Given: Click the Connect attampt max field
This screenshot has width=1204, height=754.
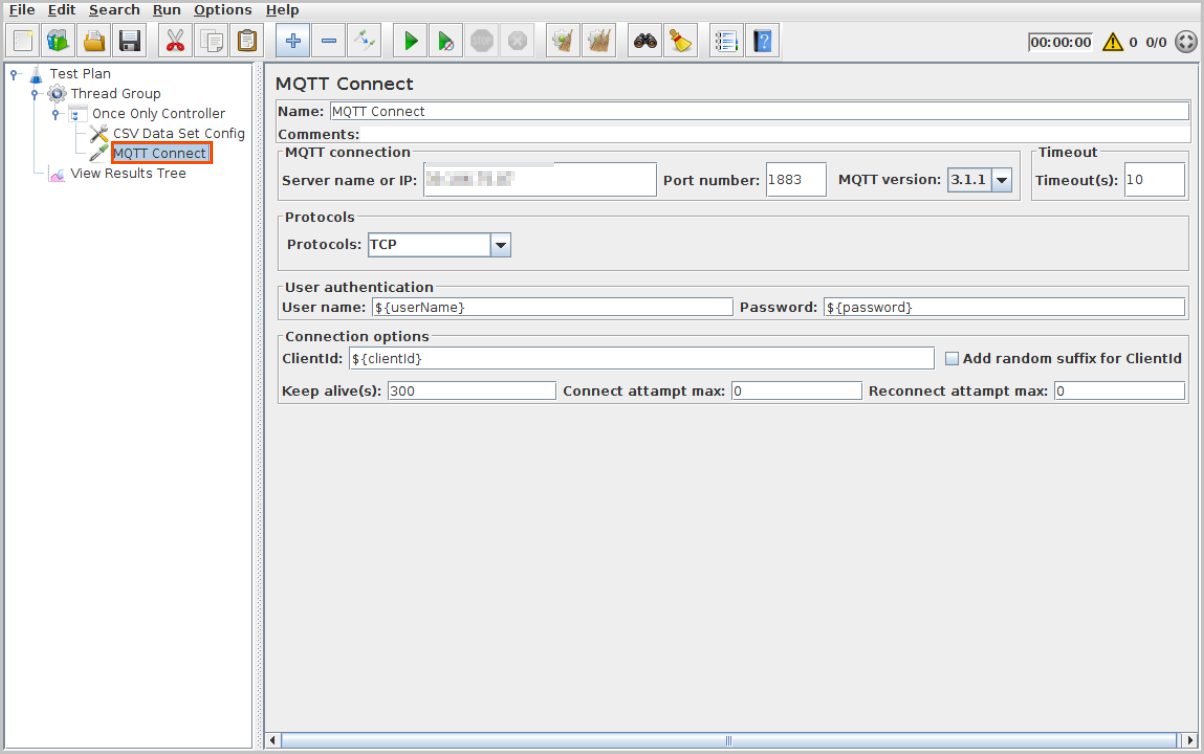Looking at the screenshot, I should pyautogui.click(x=796, y=391).
